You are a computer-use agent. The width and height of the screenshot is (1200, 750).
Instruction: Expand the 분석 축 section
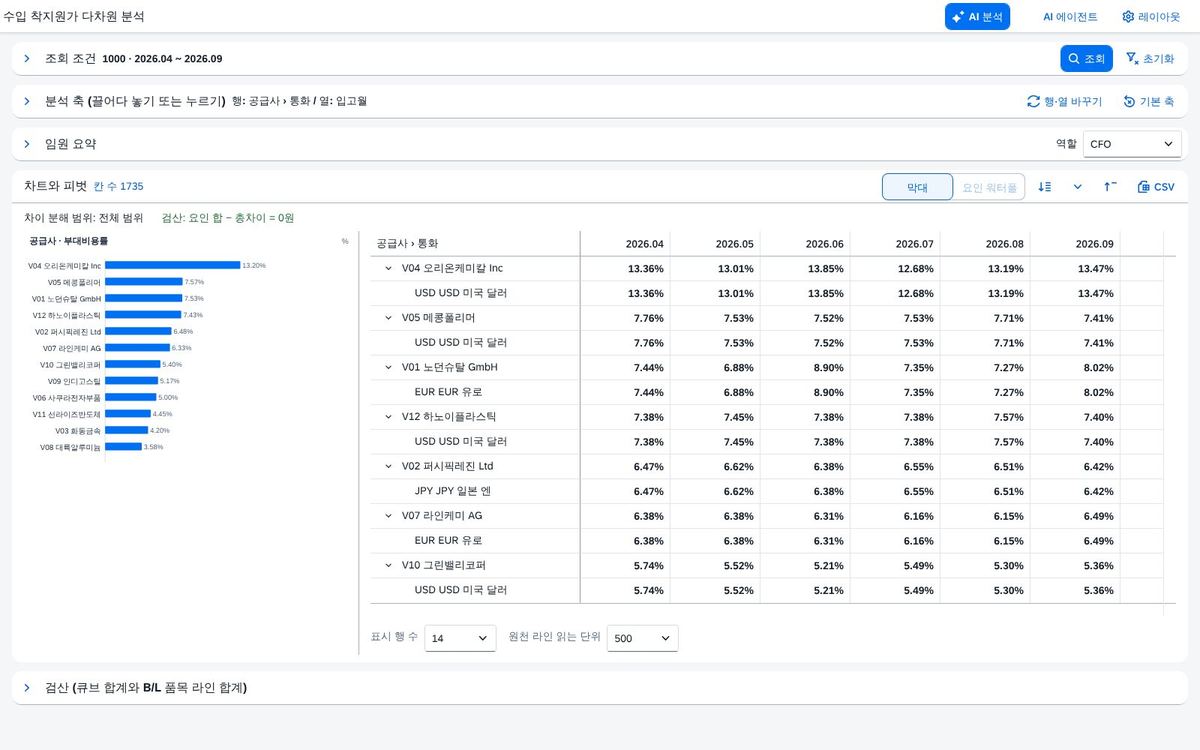[27, 101]
